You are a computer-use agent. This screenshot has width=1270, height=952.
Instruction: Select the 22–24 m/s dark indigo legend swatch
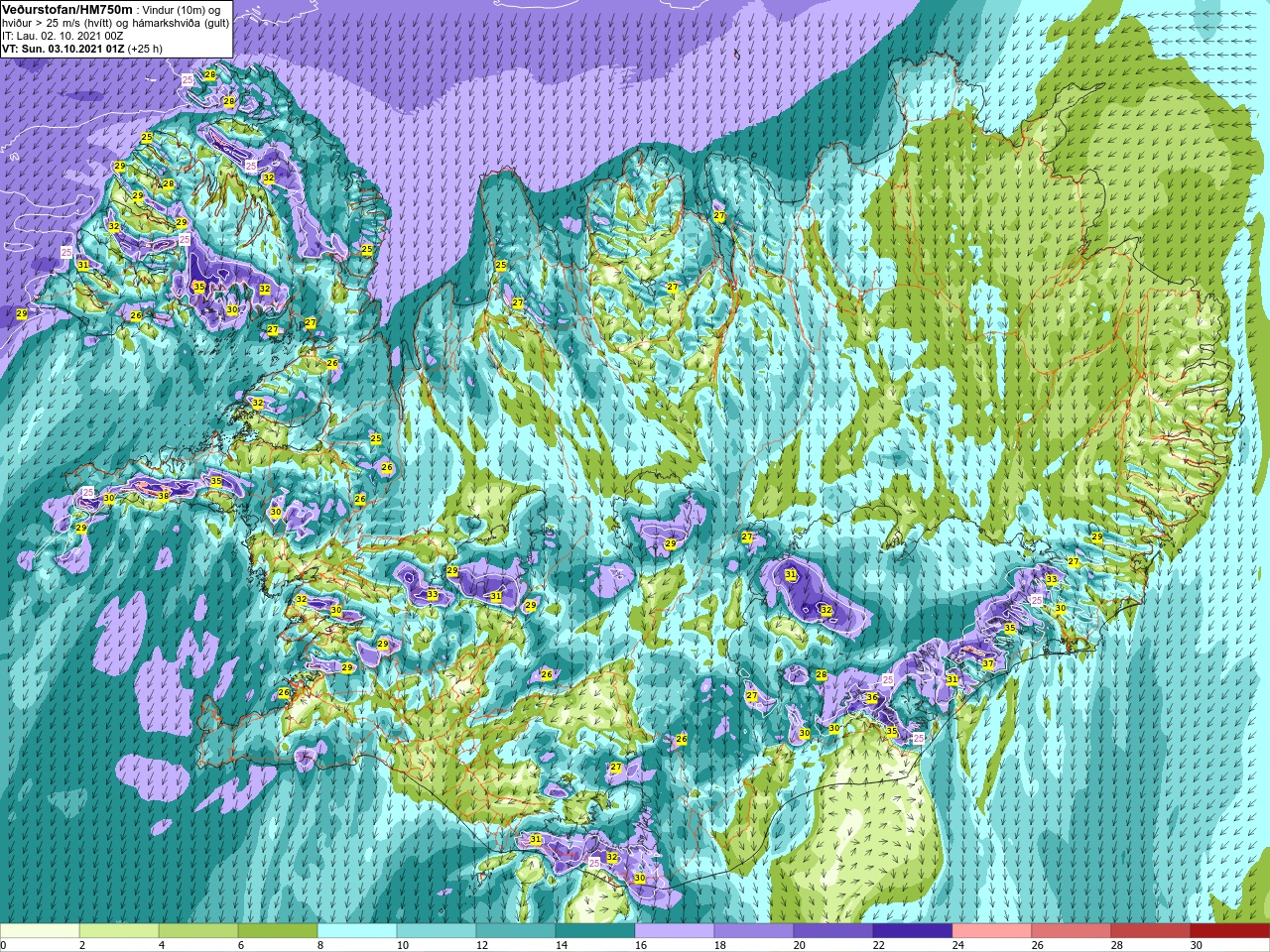(913, 931)
